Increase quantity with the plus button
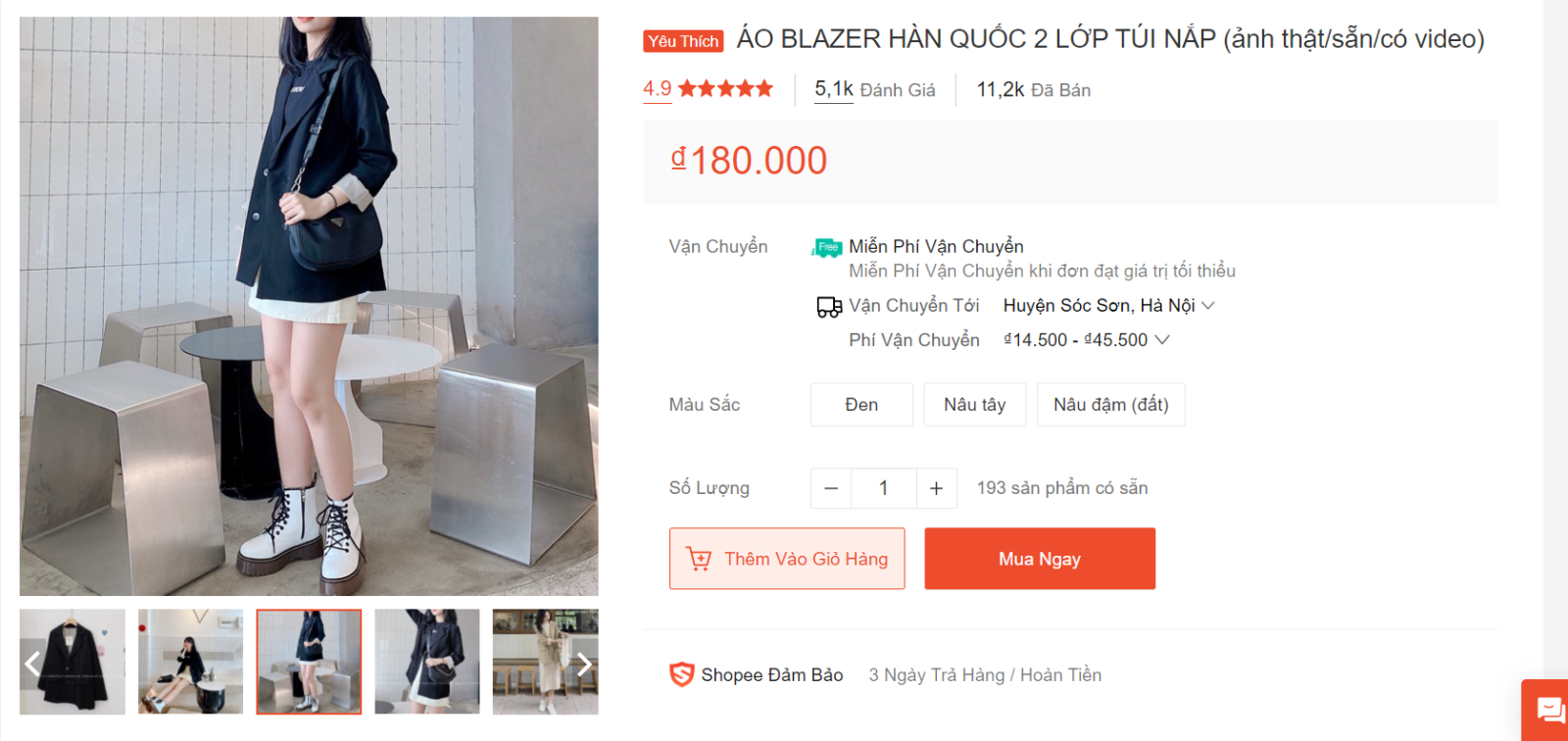Screen dimensions: 1568x741 coord(937,488)
